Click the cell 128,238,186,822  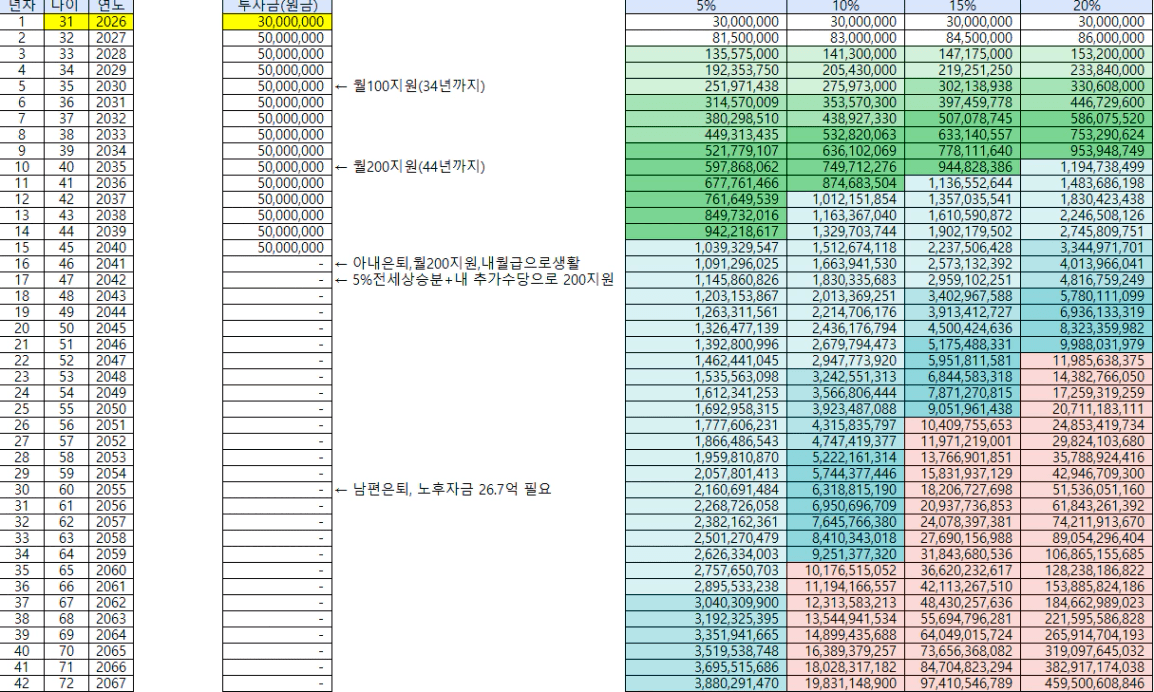point(1086,571)
